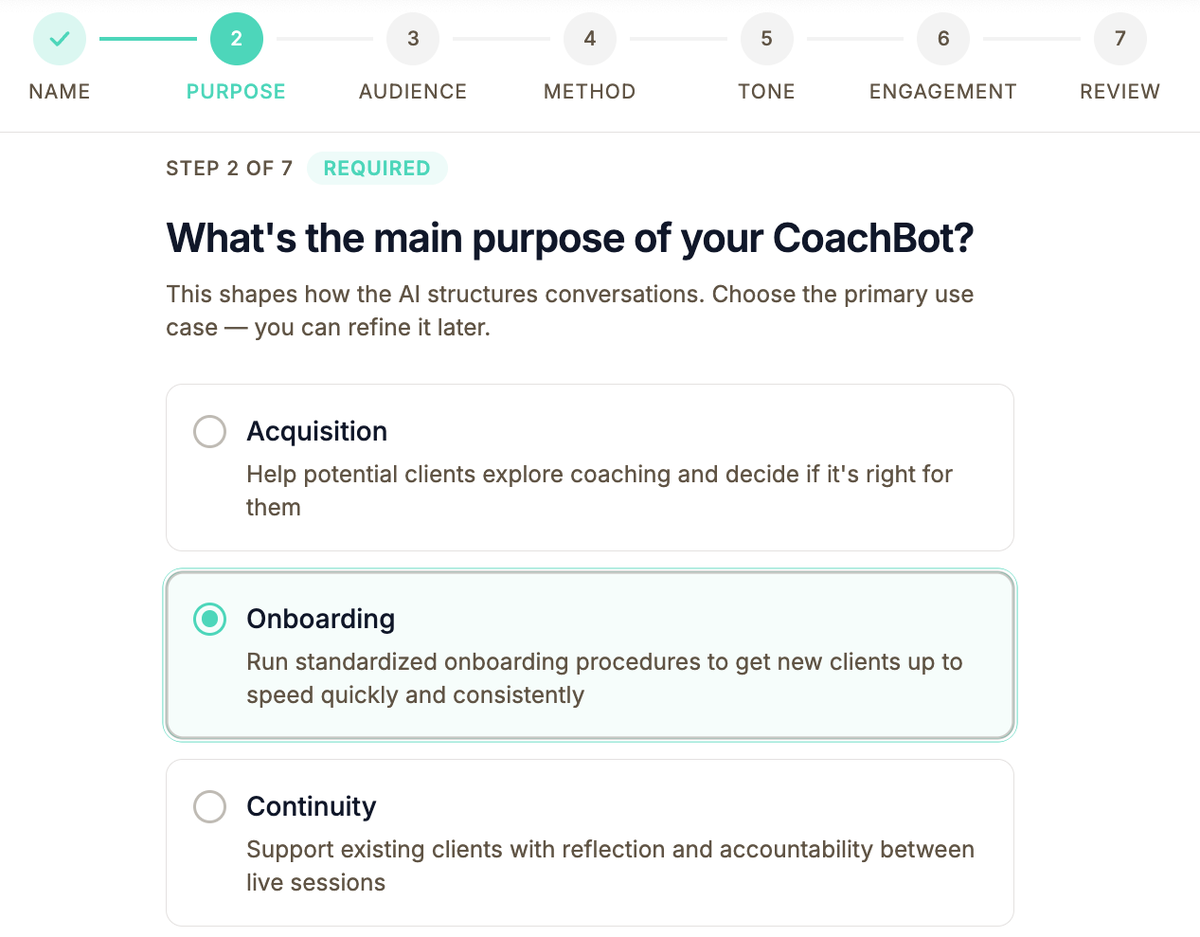Image resolution: width=1200 pixels, height=937 pixels.
Task: Click the STEP 2 OF 7 label
Action: 229,168
